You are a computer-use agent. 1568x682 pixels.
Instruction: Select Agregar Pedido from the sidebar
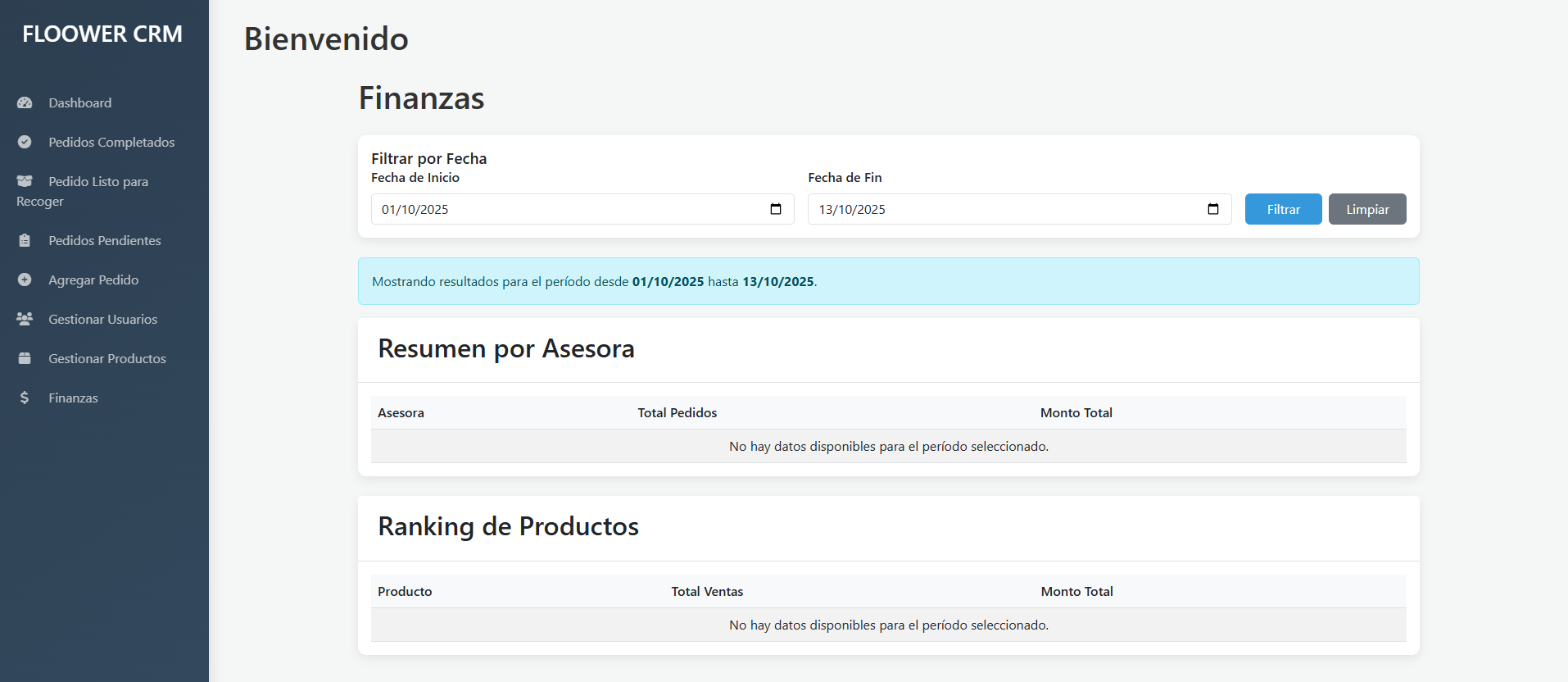click(93, 280)
